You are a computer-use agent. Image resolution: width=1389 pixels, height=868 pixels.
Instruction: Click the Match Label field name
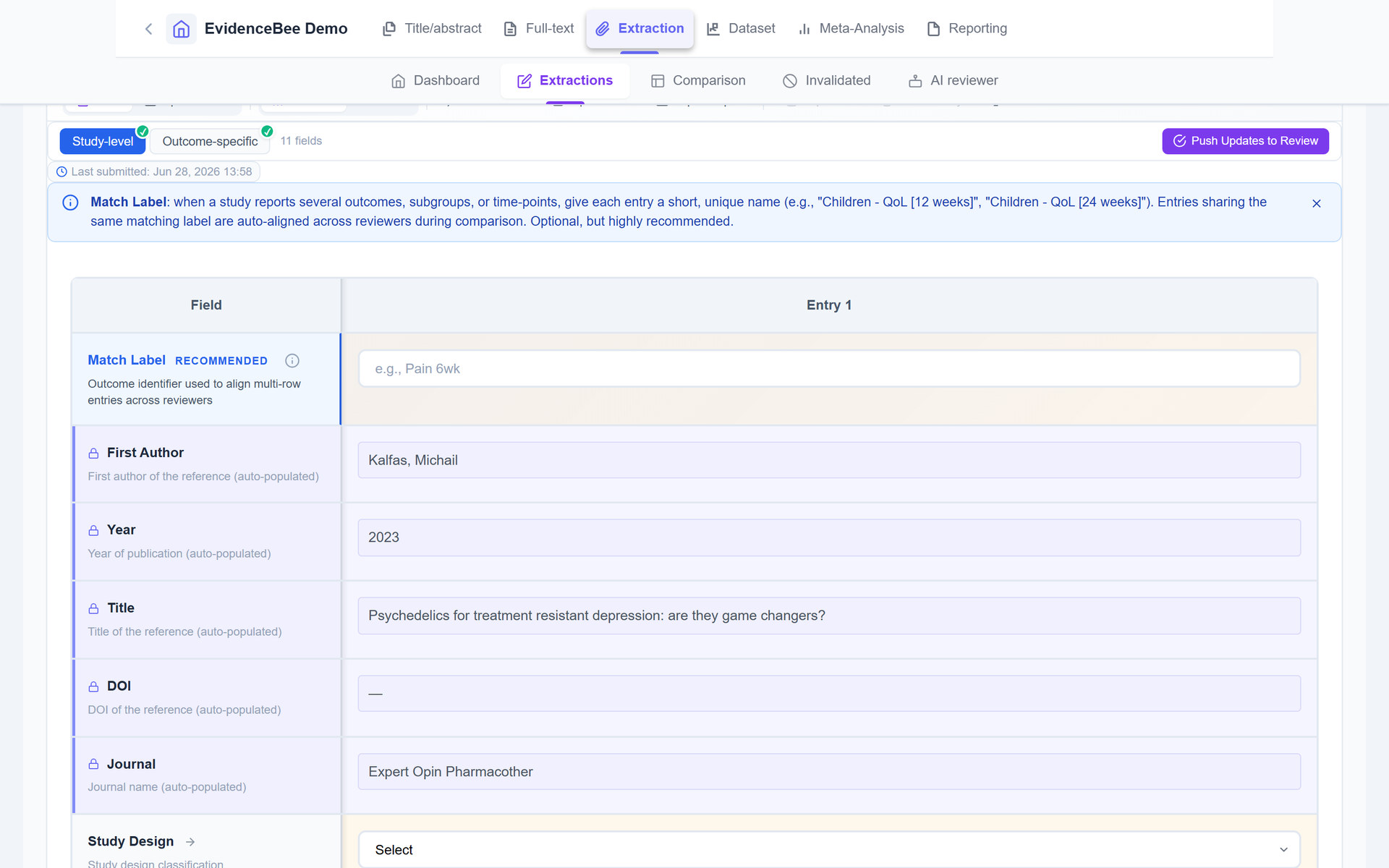pos(127,360)
